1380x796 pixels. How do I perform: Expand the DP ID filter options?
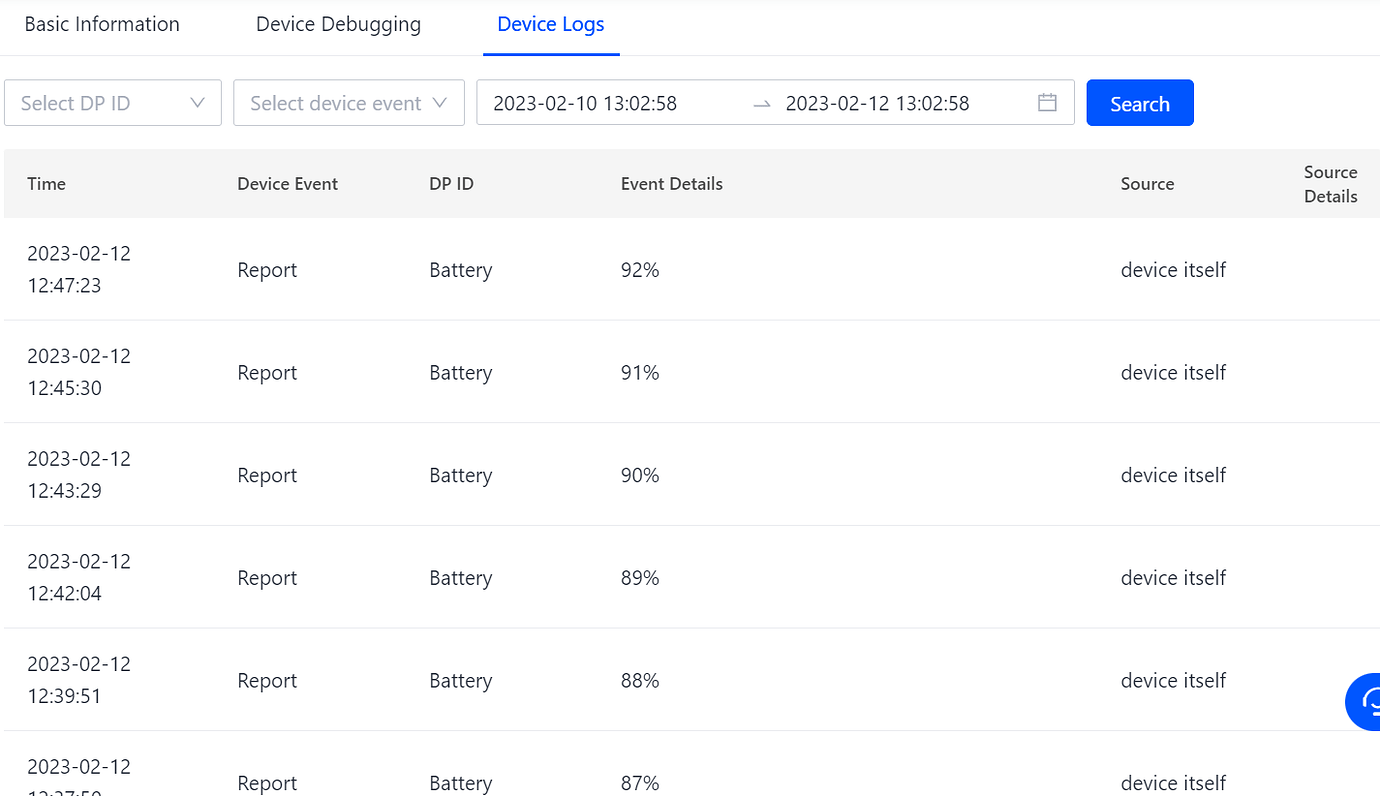113,103
